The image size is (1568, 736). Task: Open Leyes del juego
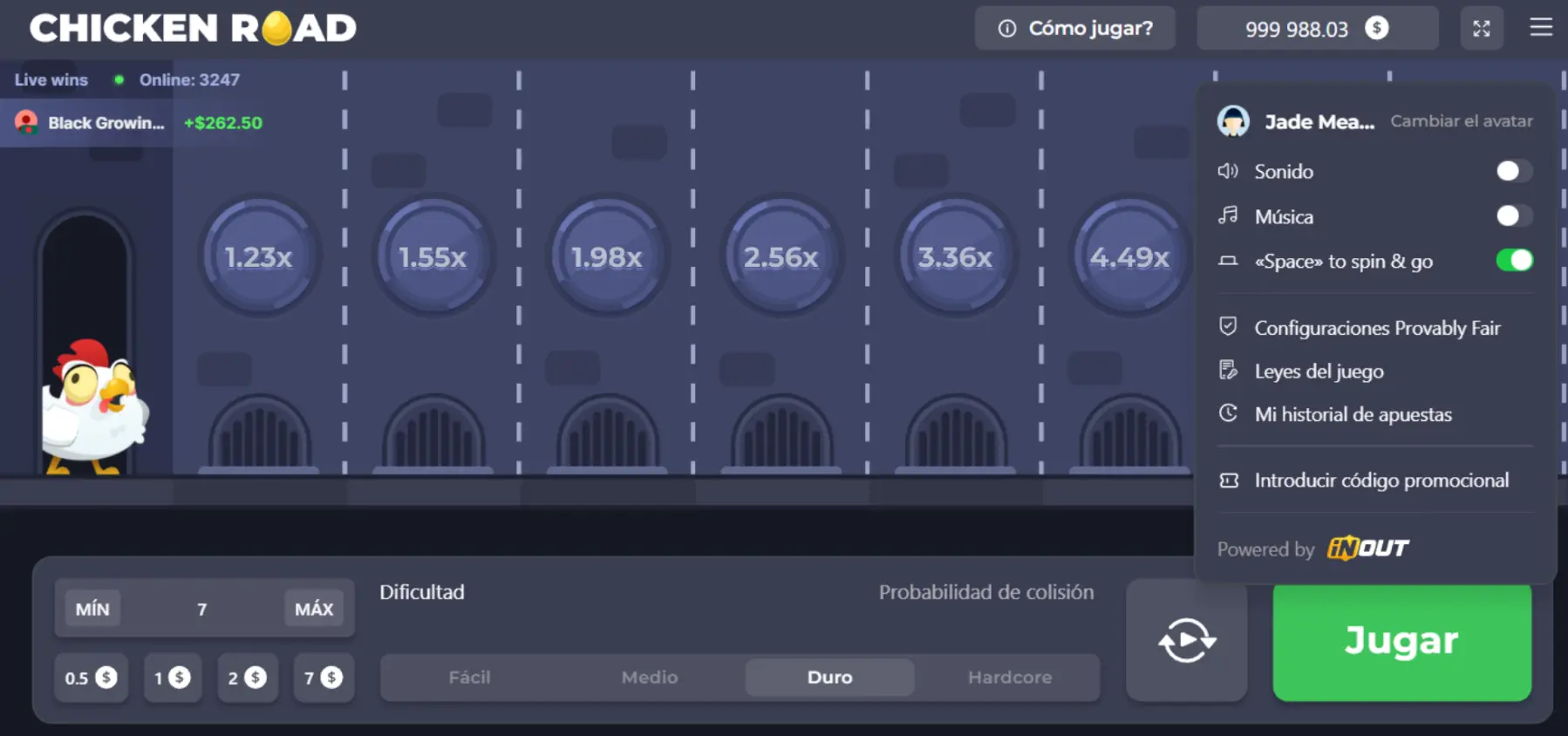pos(1318,371)
